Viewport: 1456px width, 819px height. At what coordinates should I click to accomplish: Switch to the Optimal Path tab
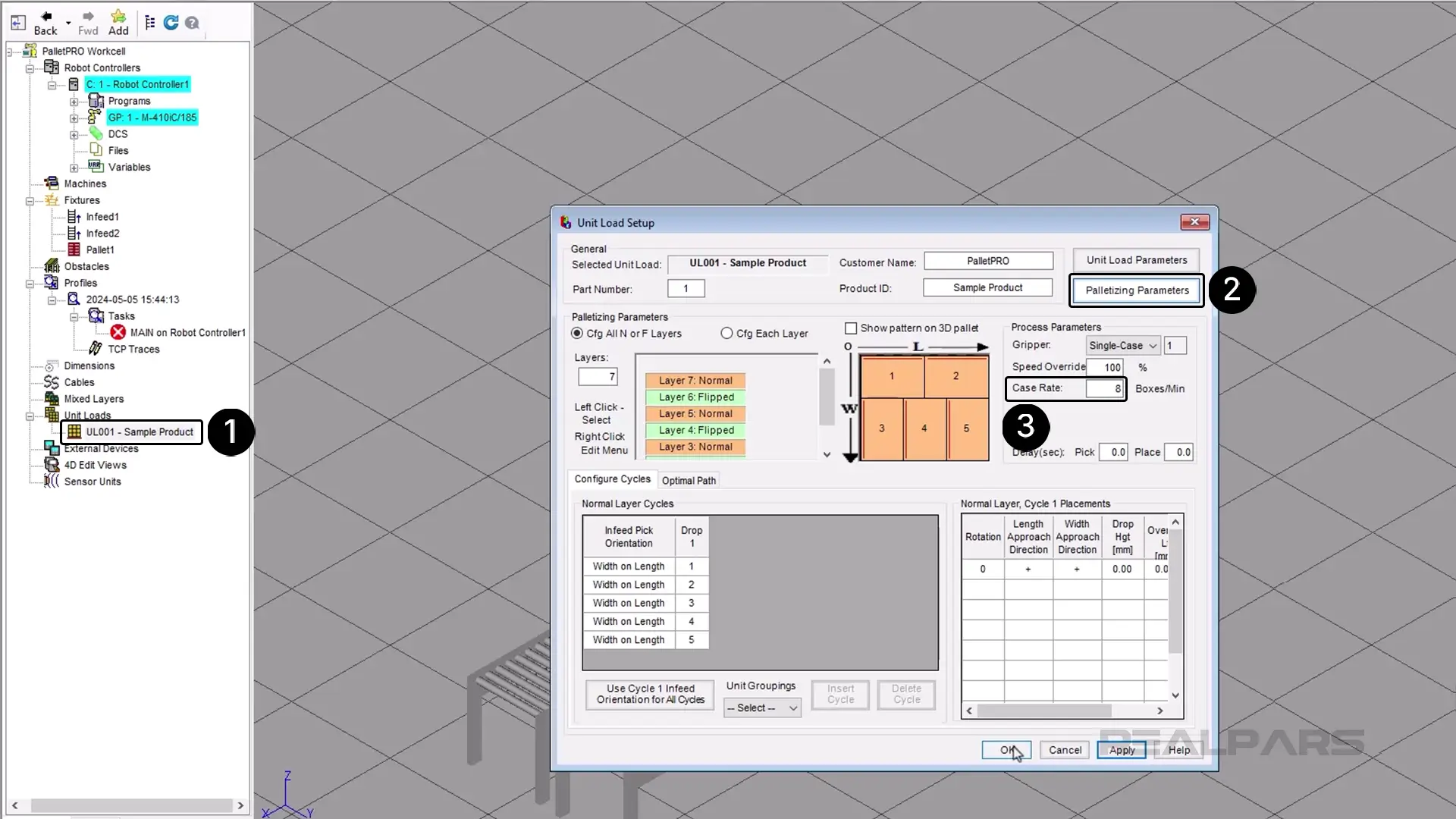(689, 481)
